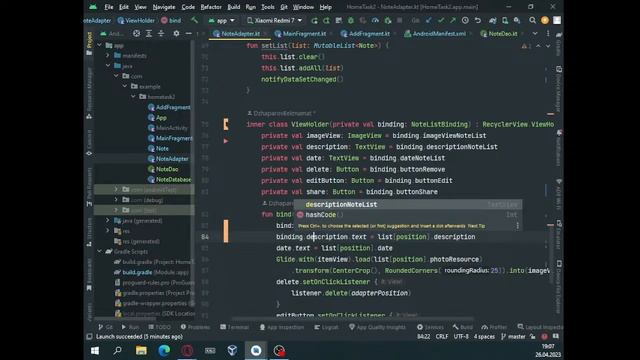Click the Git Rollback undo arrow
This screenshot has width=640, height=360.
tap(478, 20)
